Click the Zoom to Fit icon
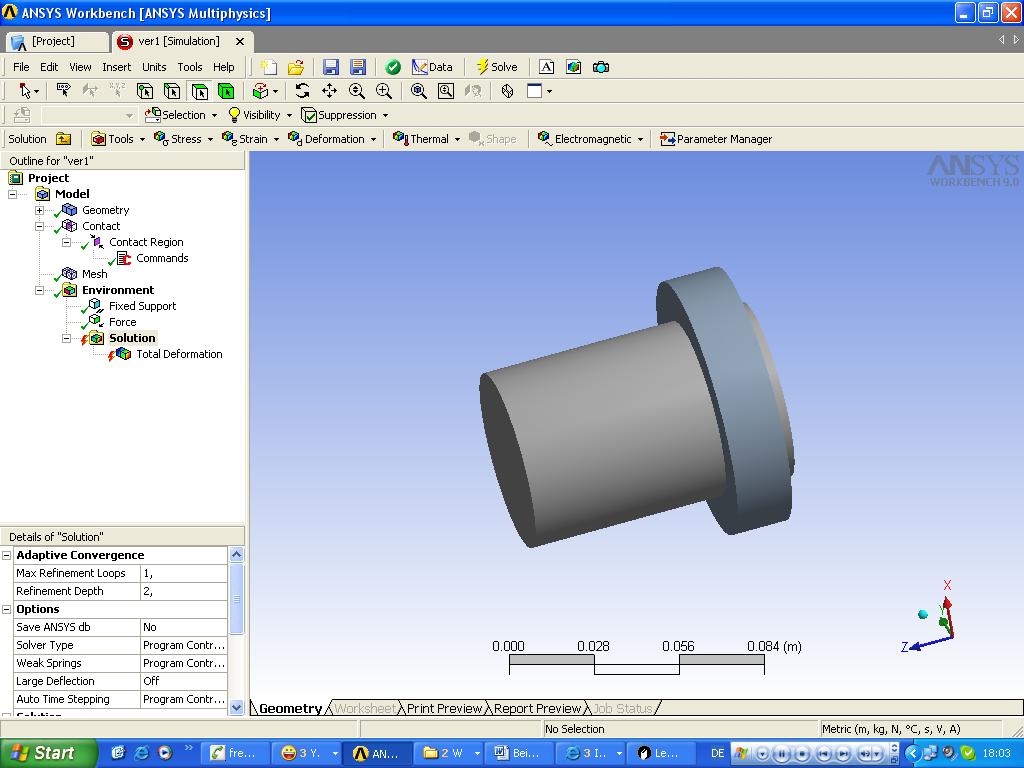The height and width of the screenshot is (768, 1024). (419, 91)
